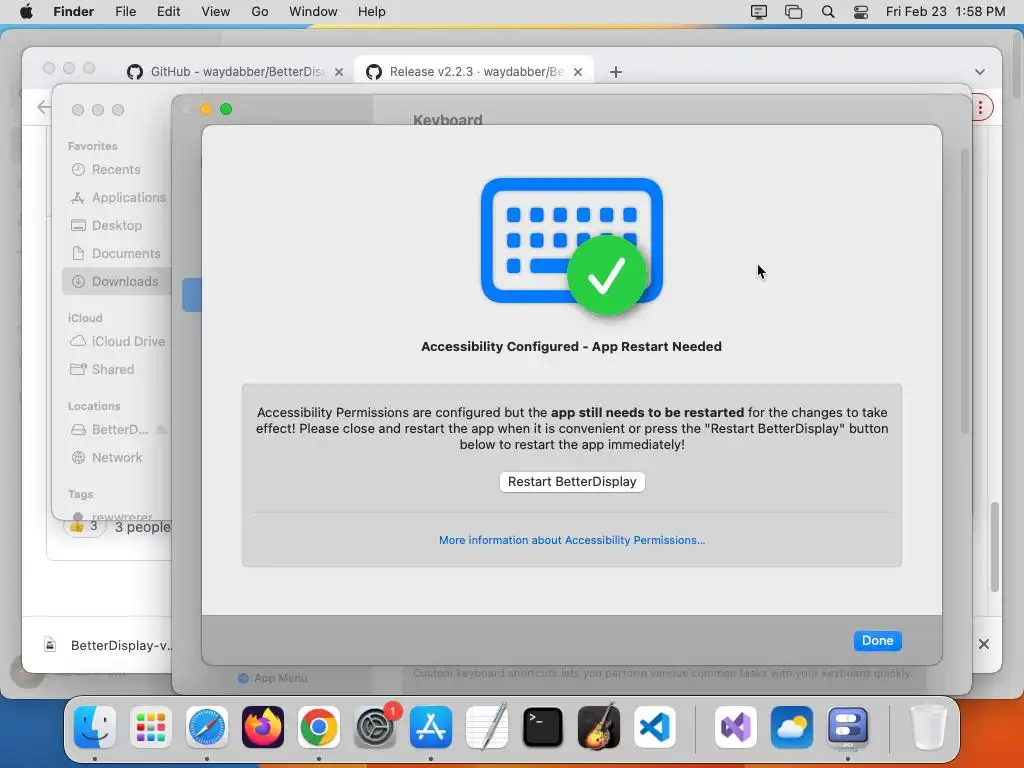Select the BetterD... volume in Locations
This screenshot has height=768, width=1024.
pos(120,430)
